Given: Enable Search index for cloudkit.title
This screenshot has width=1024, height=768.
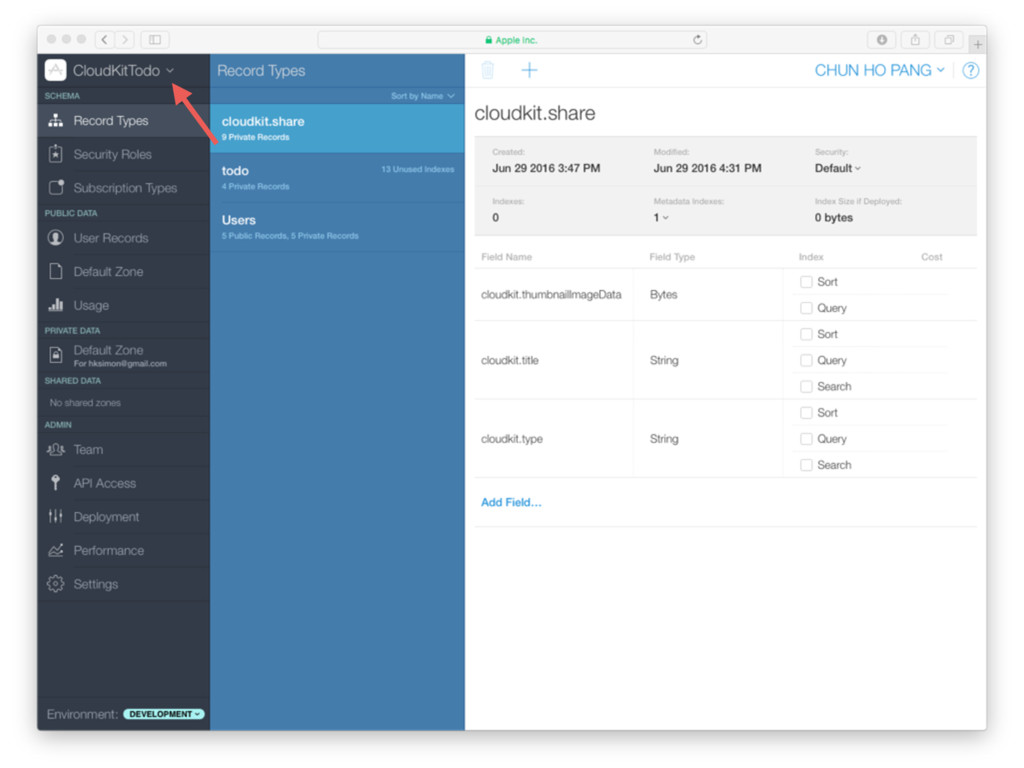Looking at the screenshot, I should (807, 386).
